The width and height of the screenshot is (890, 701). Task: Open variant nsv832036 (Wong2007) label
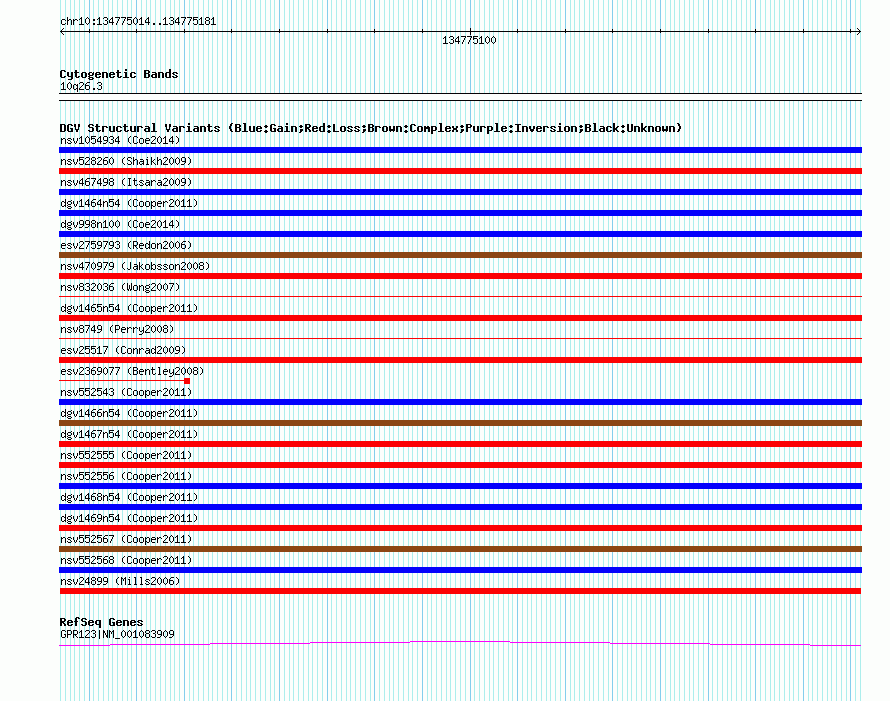tap(120, 287)
